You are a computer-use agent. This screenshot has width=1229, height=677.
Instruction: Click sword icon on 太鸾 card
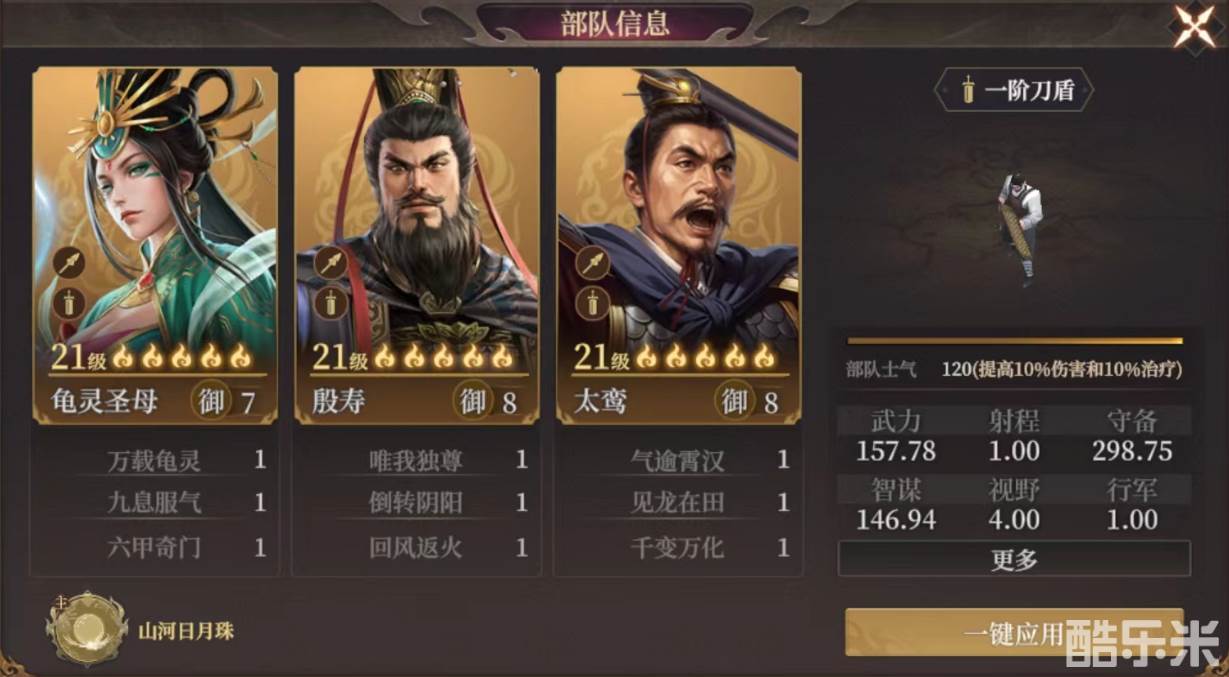(593, 301)
